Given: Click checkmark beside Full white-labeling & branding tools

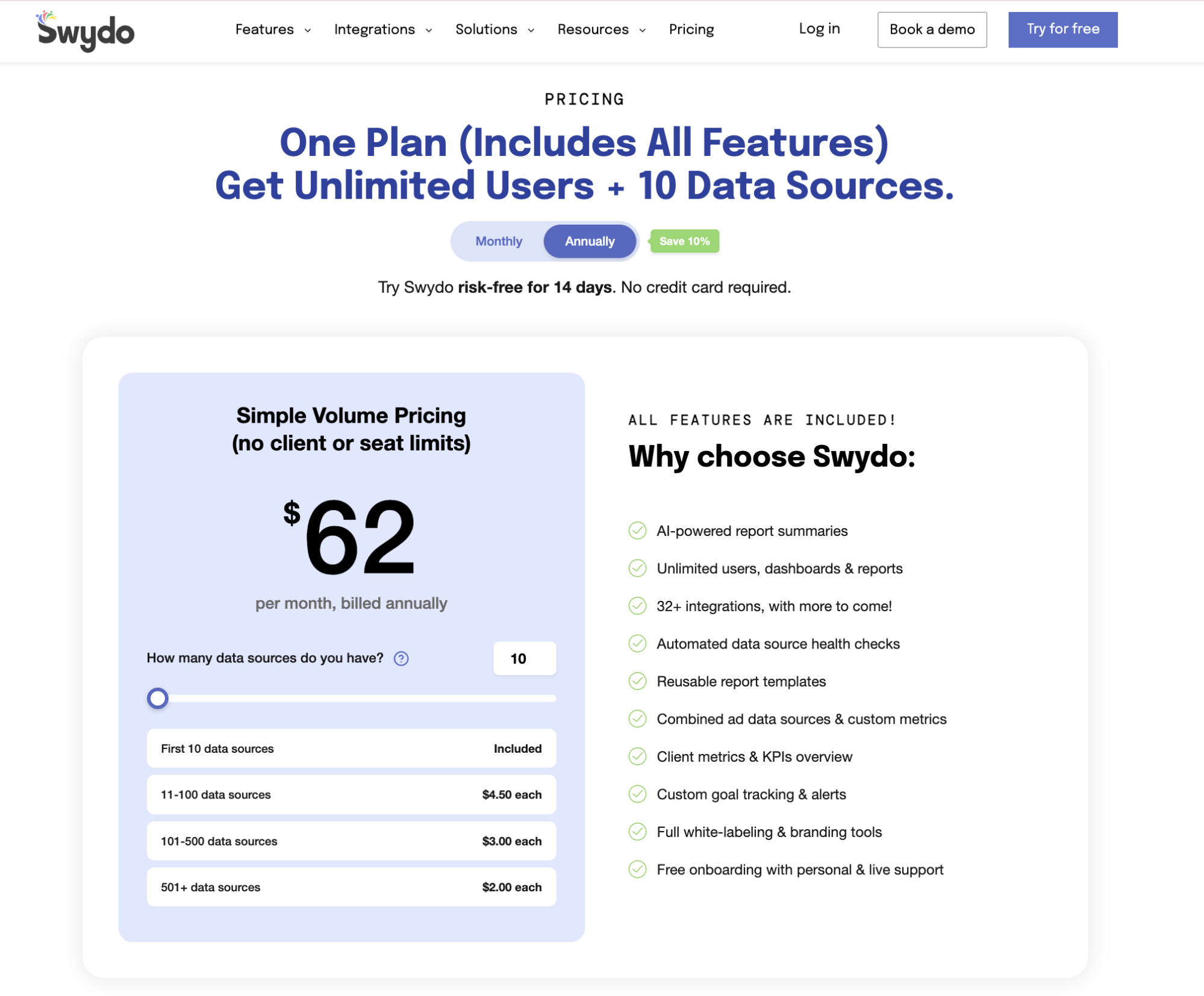Looking at the screenshot, I should click(637, 832).
